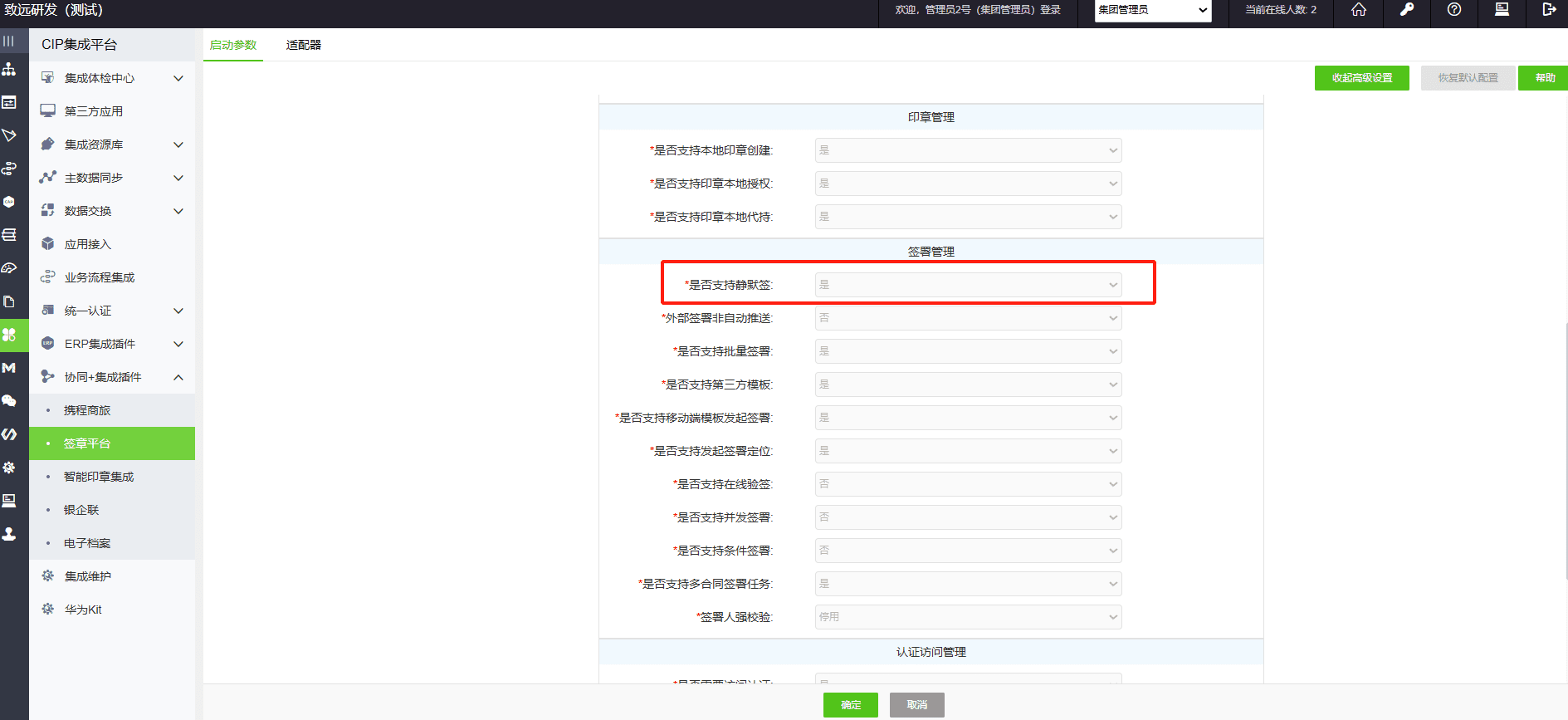Open help via the question mark icon
Screen dimensions: 1568x720
[1454, 10]
